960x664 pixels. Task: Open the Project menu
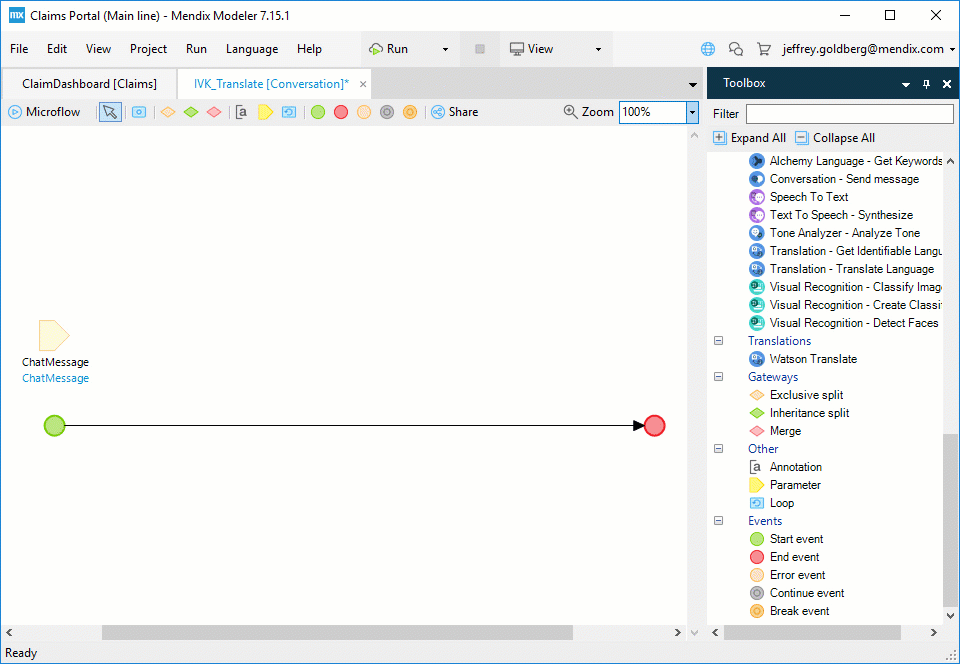point(148,49)
